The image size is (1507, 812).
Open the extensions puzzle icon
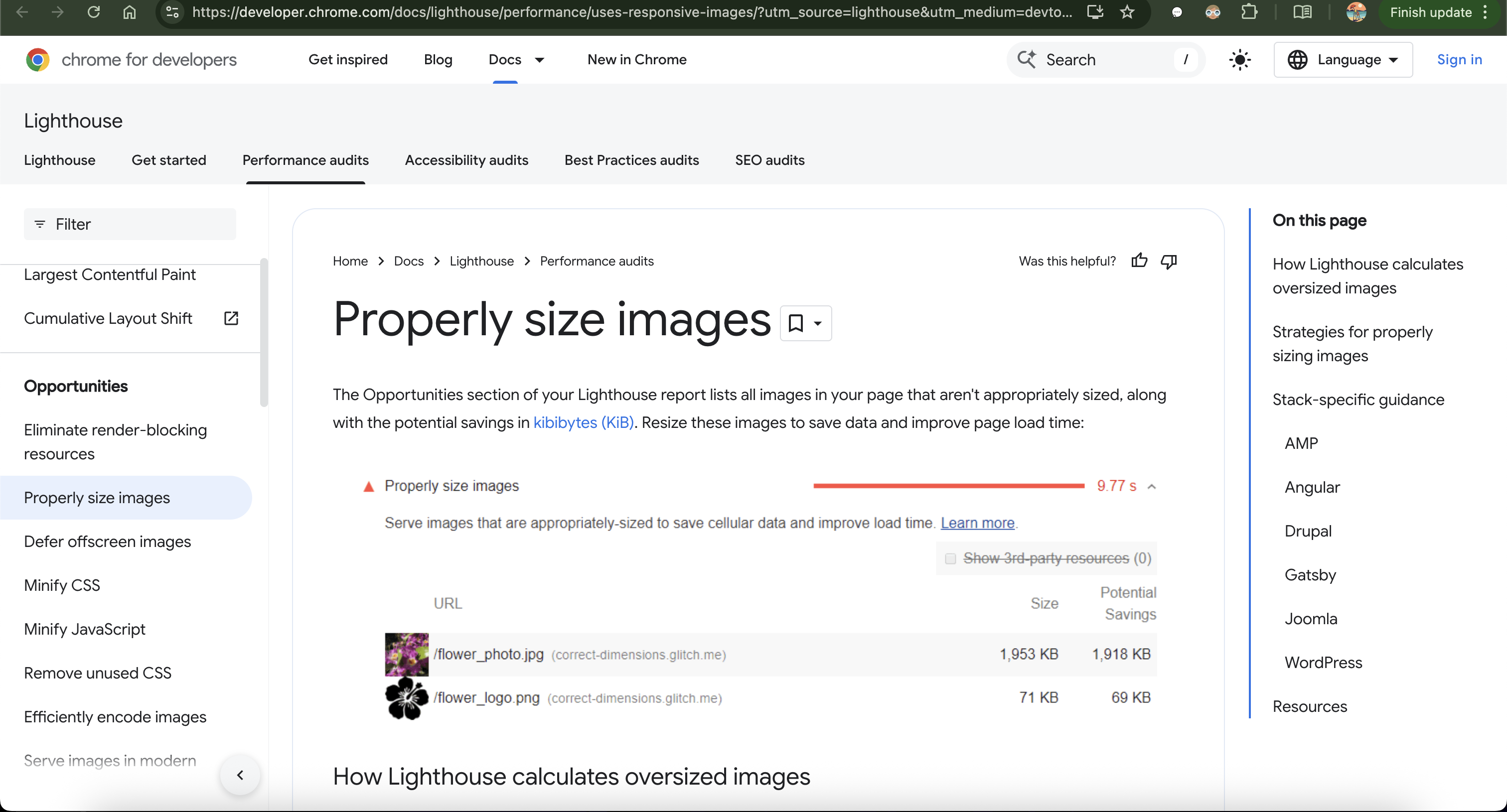pyautogui.click(x=1249, y=11)
